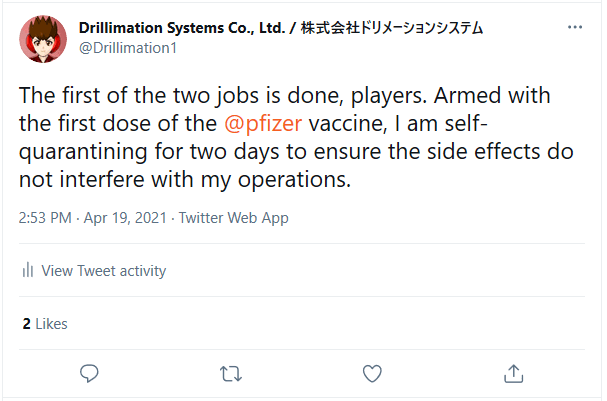Viewport: 607px width, 401px height.
Task: Click the bar chart analytics icon
Action: 28,271
